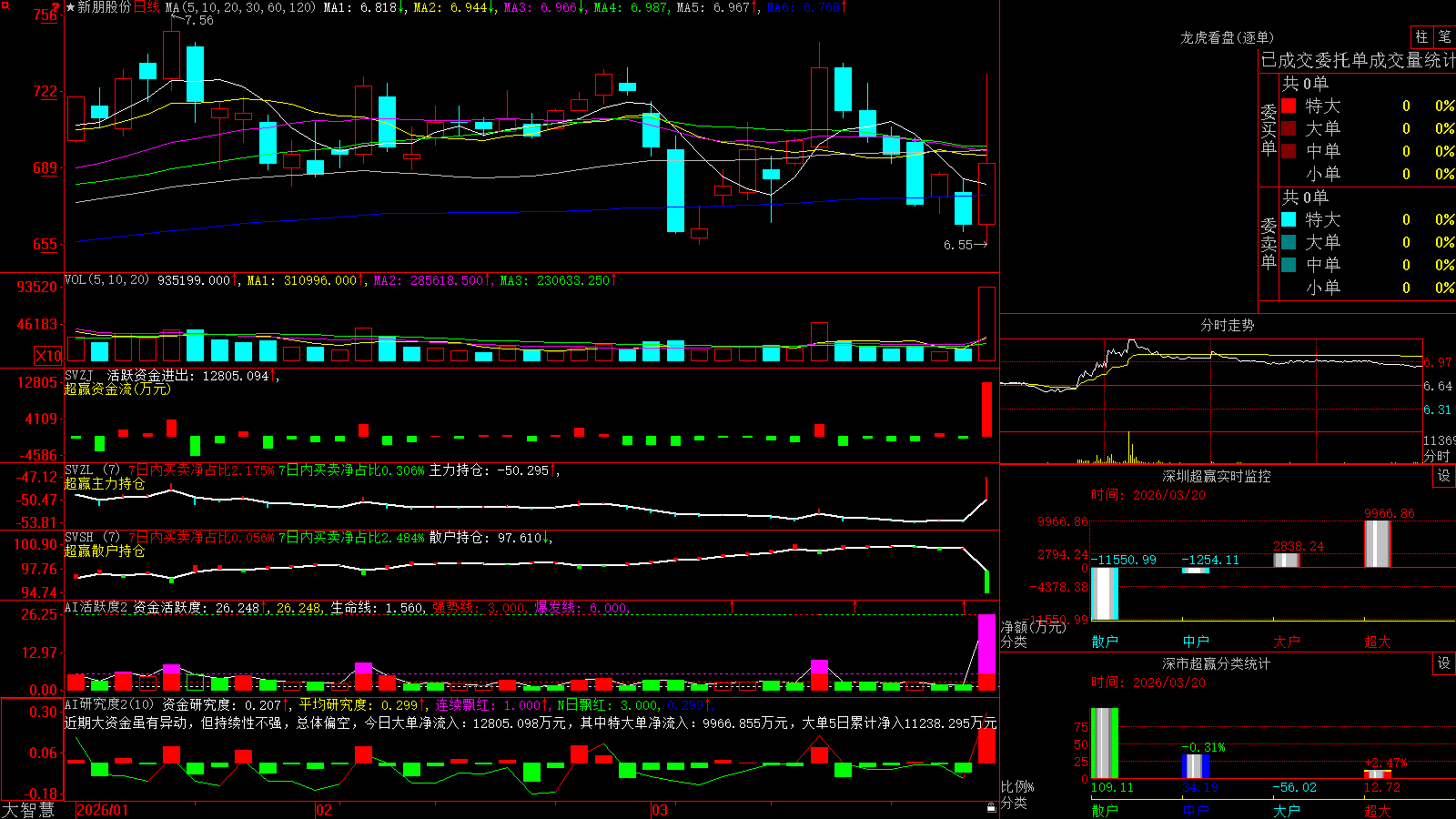Screen dimensions: 1456x819
Task: Click the 龙虎看盘(逐单) panel title
Action: [1228, 37]
